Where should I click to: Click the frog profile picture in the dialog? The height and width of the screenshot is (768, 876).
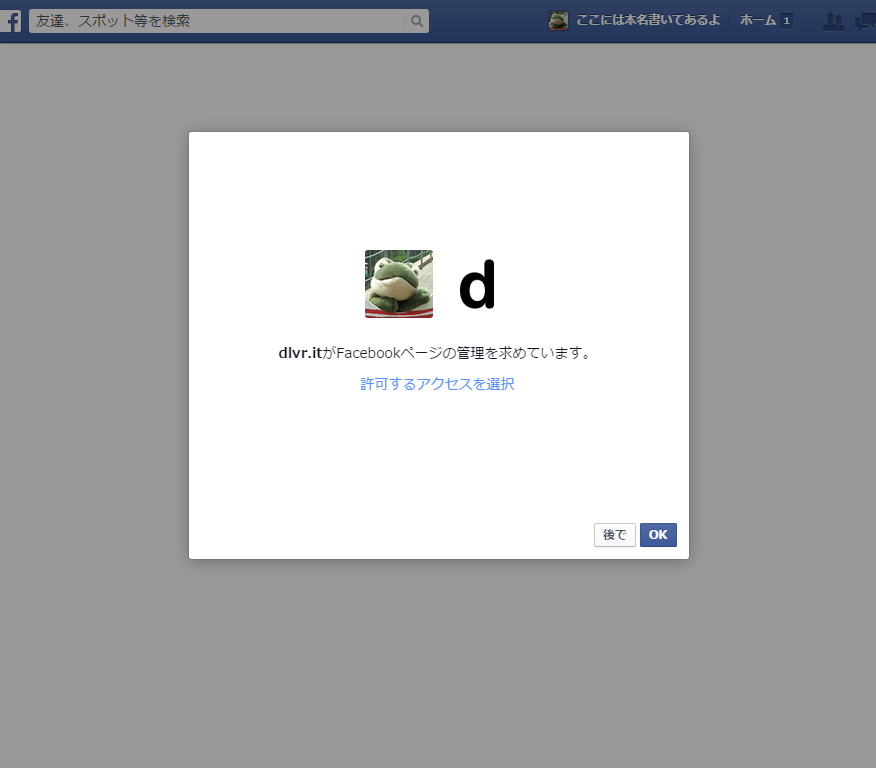coord(399,284)
